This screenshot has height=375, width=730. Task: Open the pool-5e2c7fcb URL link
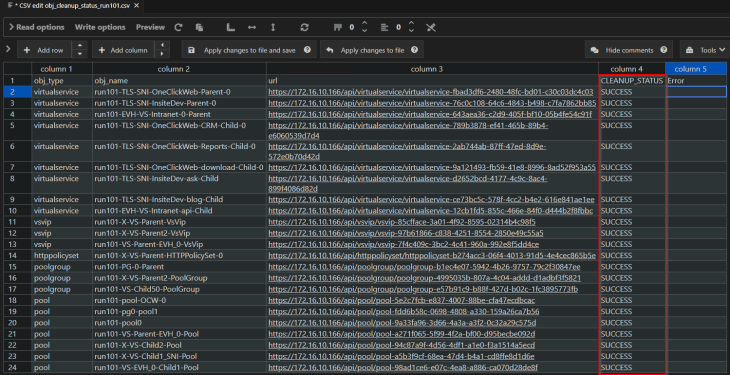coord(402,300)
